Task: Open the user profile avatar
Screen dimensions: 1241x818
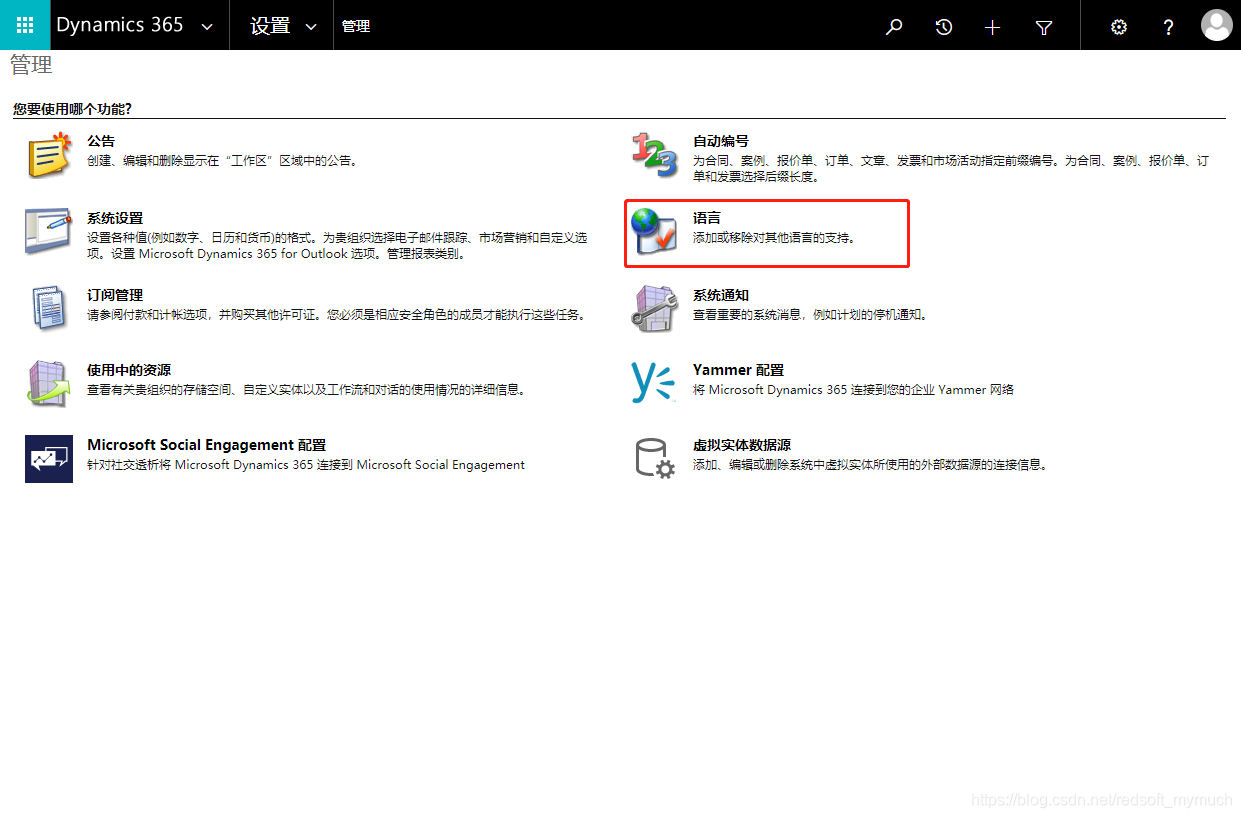Action: [1216, 25]
